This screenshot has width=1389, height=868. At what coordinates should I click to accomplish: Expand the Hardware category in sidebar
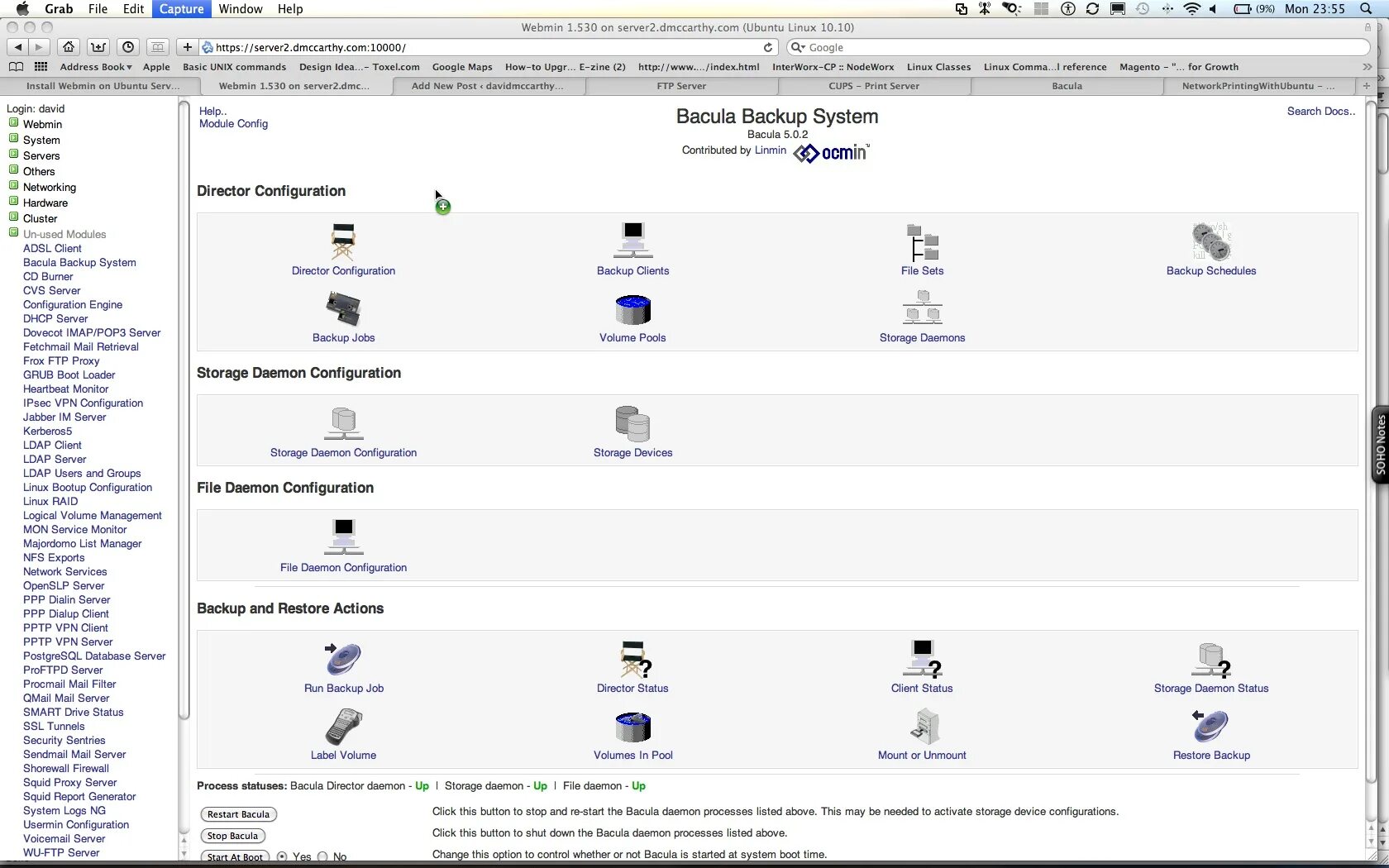13,201
